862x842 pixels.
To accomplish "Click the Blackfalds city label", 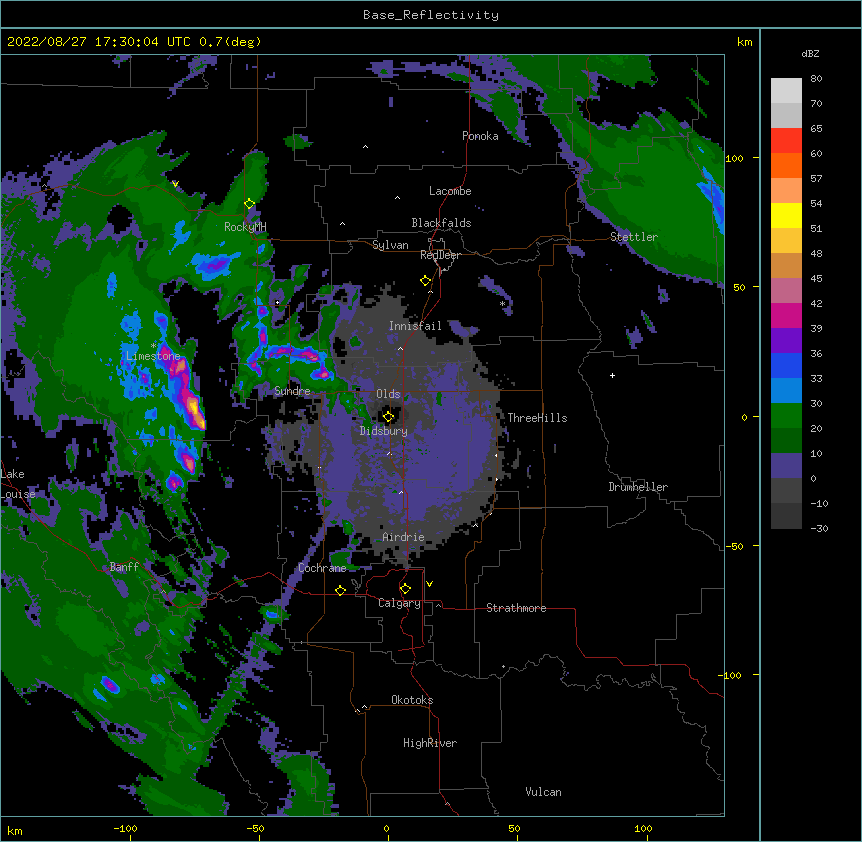I will [441, 223].
